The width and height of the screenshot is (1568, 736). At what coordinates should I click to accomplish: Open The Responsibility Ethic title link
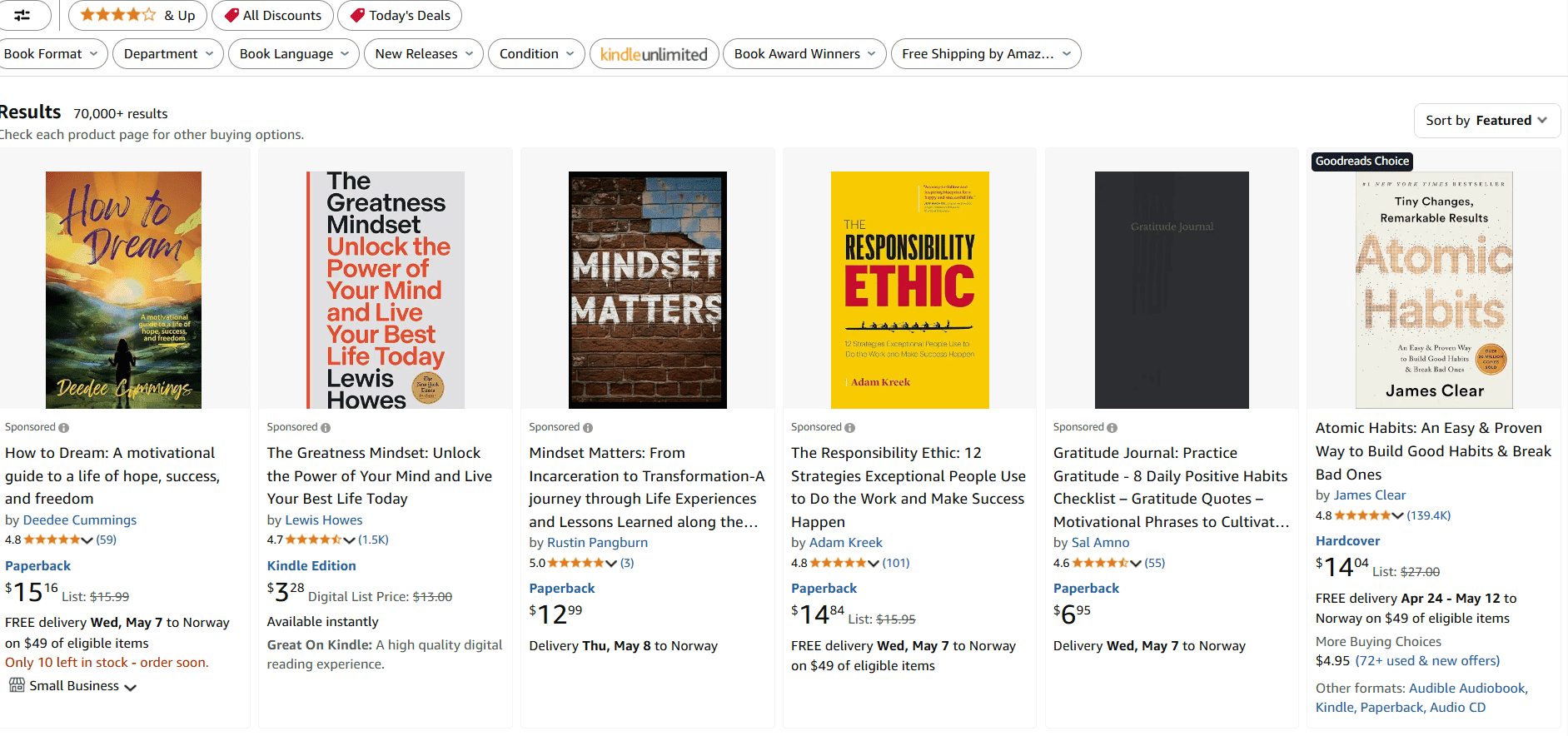tap(908, 487)
